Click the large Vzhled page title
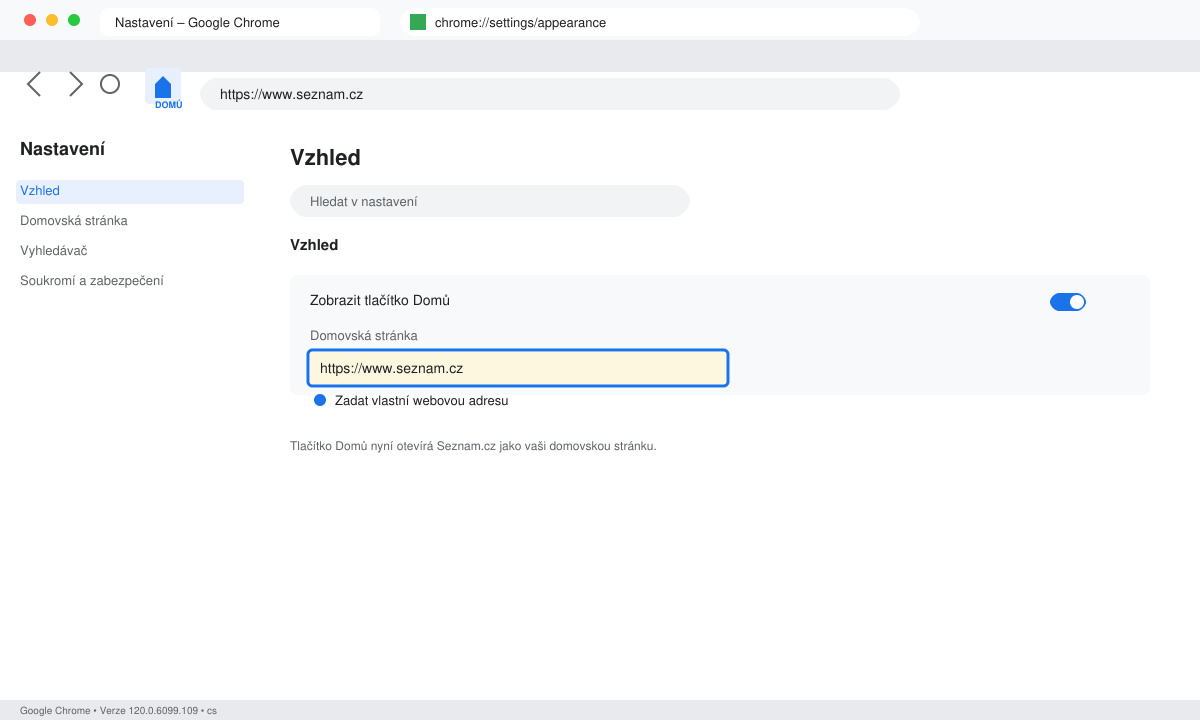This screenshot has height=720, width=1200. coord(325,157)
